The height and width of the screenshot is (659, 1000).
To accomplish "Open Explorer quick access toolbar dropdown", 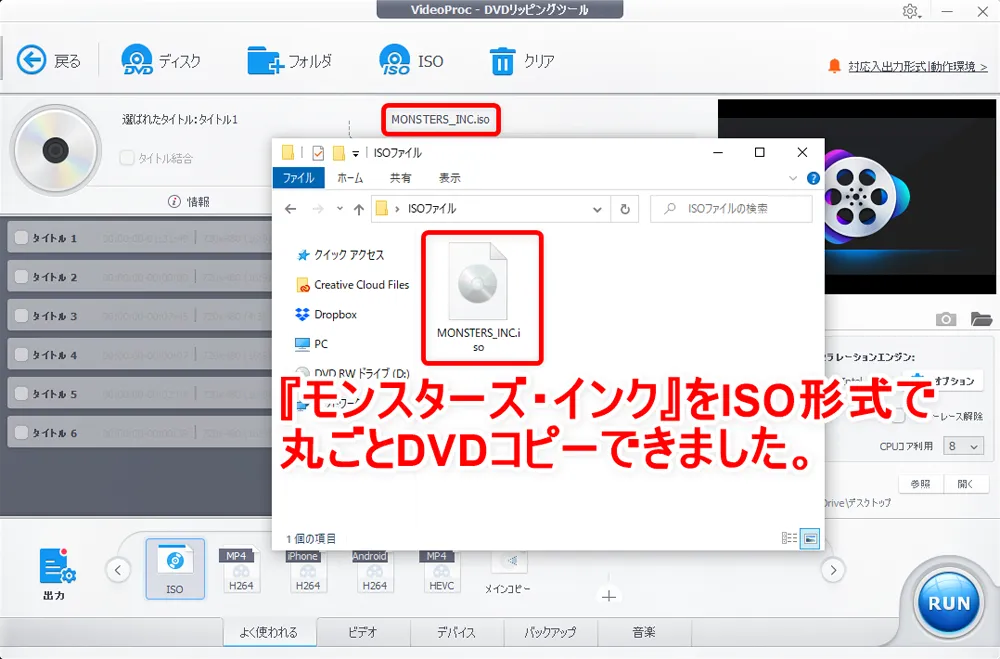I will point(355,153).
